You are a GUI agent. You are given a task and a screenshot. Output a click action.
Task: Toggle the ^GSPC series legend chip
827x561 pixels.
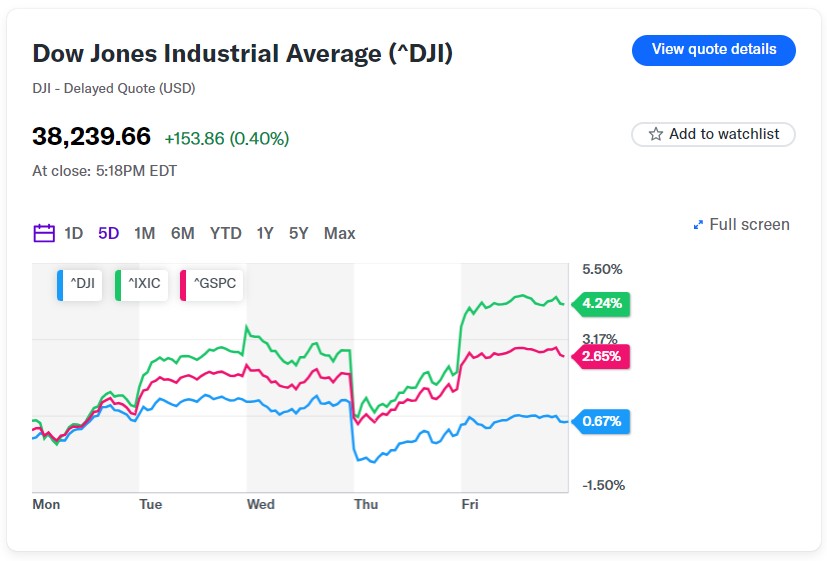(x=211, y=283)
